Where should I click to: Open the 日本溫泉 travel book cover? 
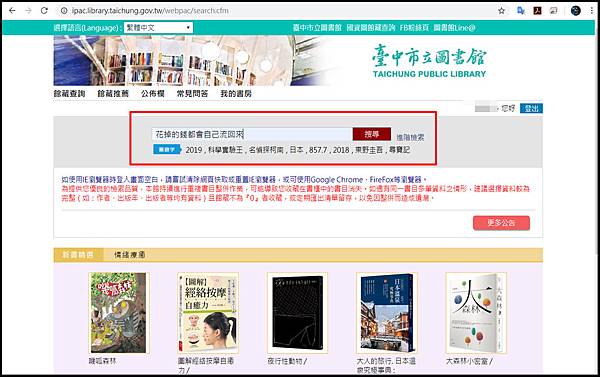coord(386,313)
